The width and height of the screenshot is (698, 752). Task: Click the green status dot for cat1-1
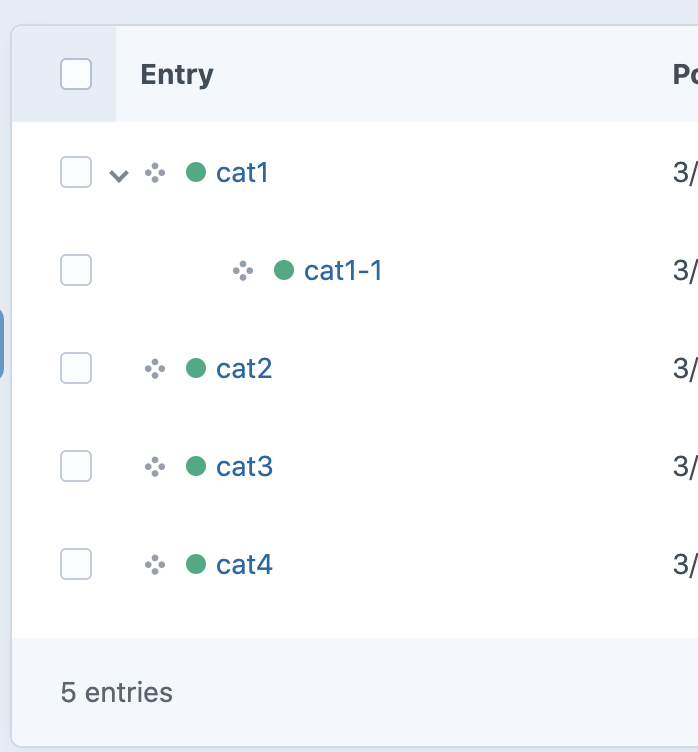point(284,270)
